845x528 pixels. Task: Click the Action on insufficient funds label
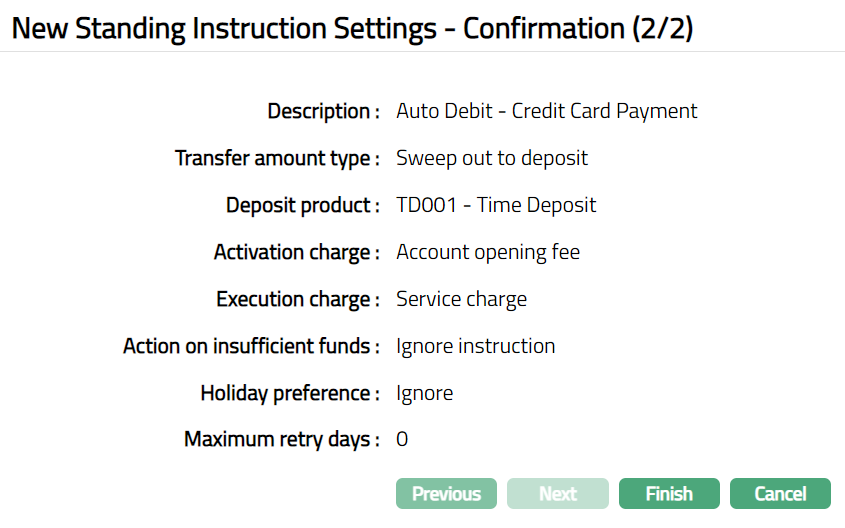tap(251, 346)
